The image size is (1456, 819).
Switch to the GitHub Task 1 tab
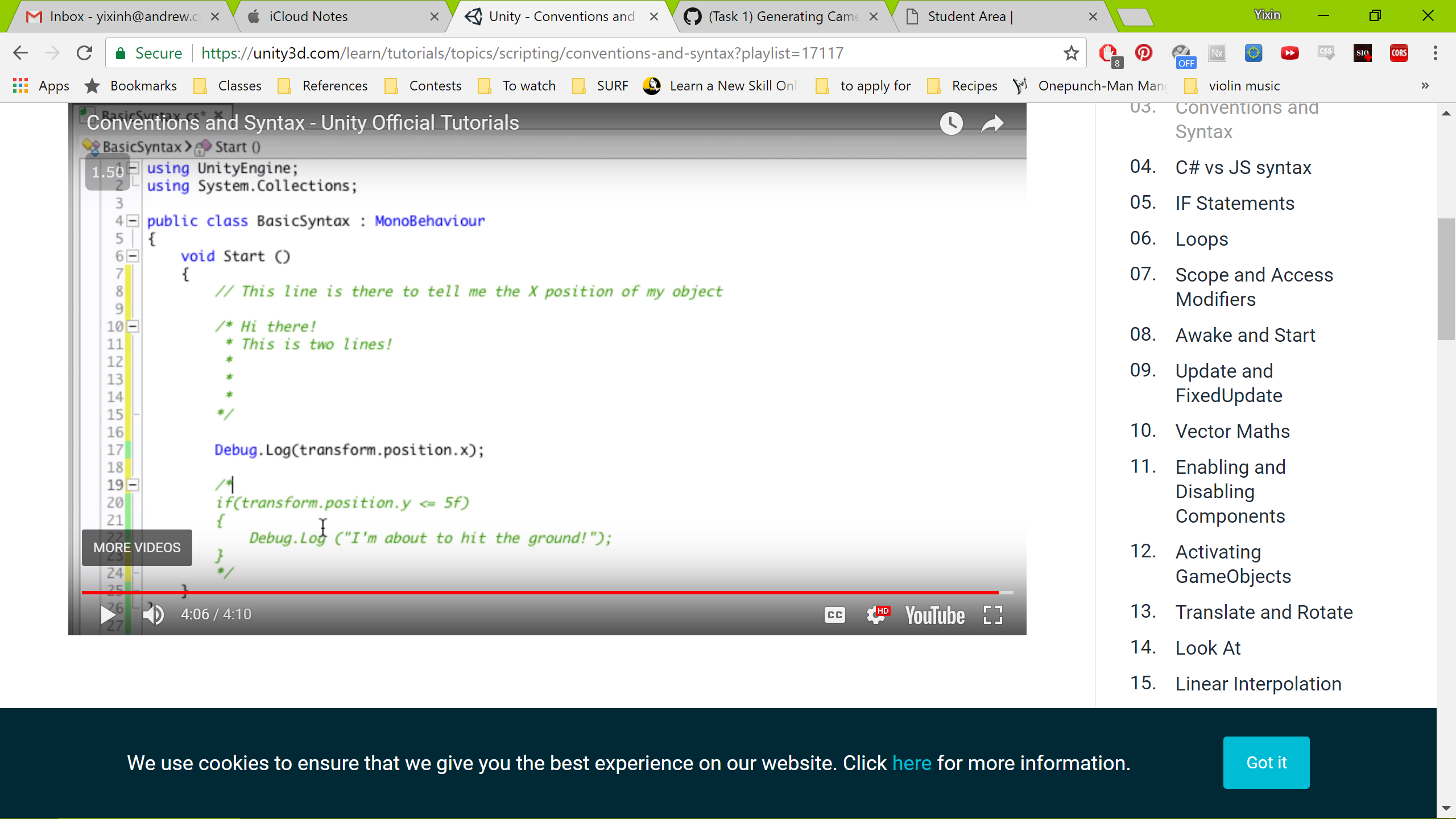coord(780,16)
